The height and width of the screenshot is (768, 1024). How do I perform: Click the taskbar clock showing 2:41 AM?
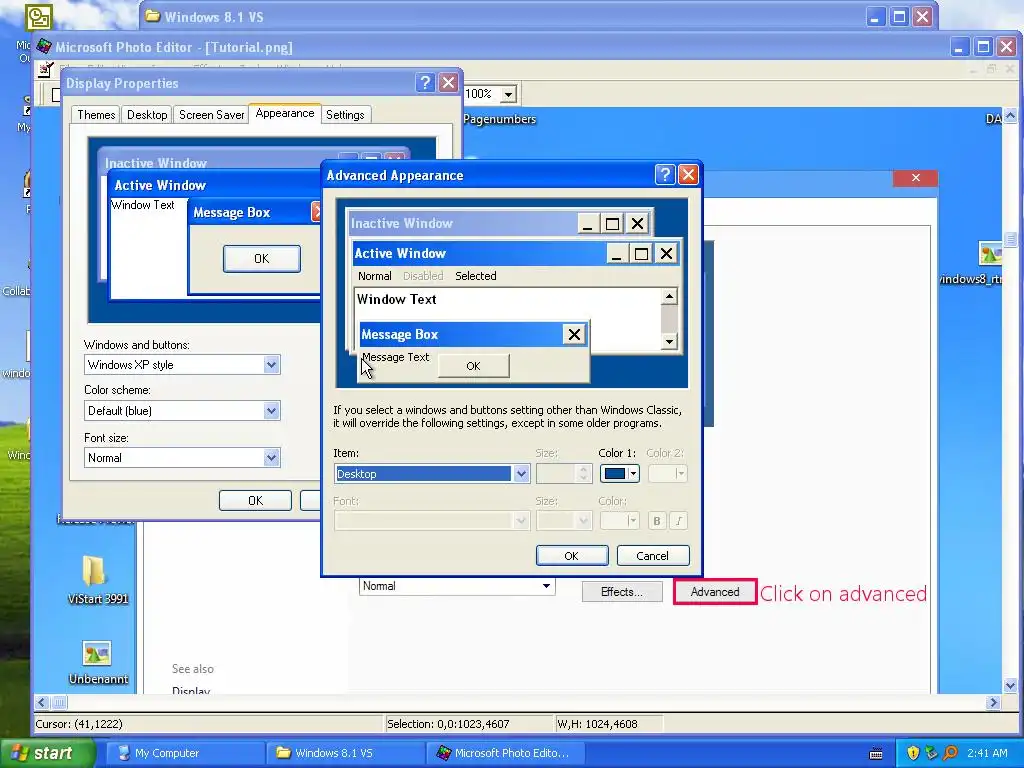pyautogui.click(x=987, y=753)
